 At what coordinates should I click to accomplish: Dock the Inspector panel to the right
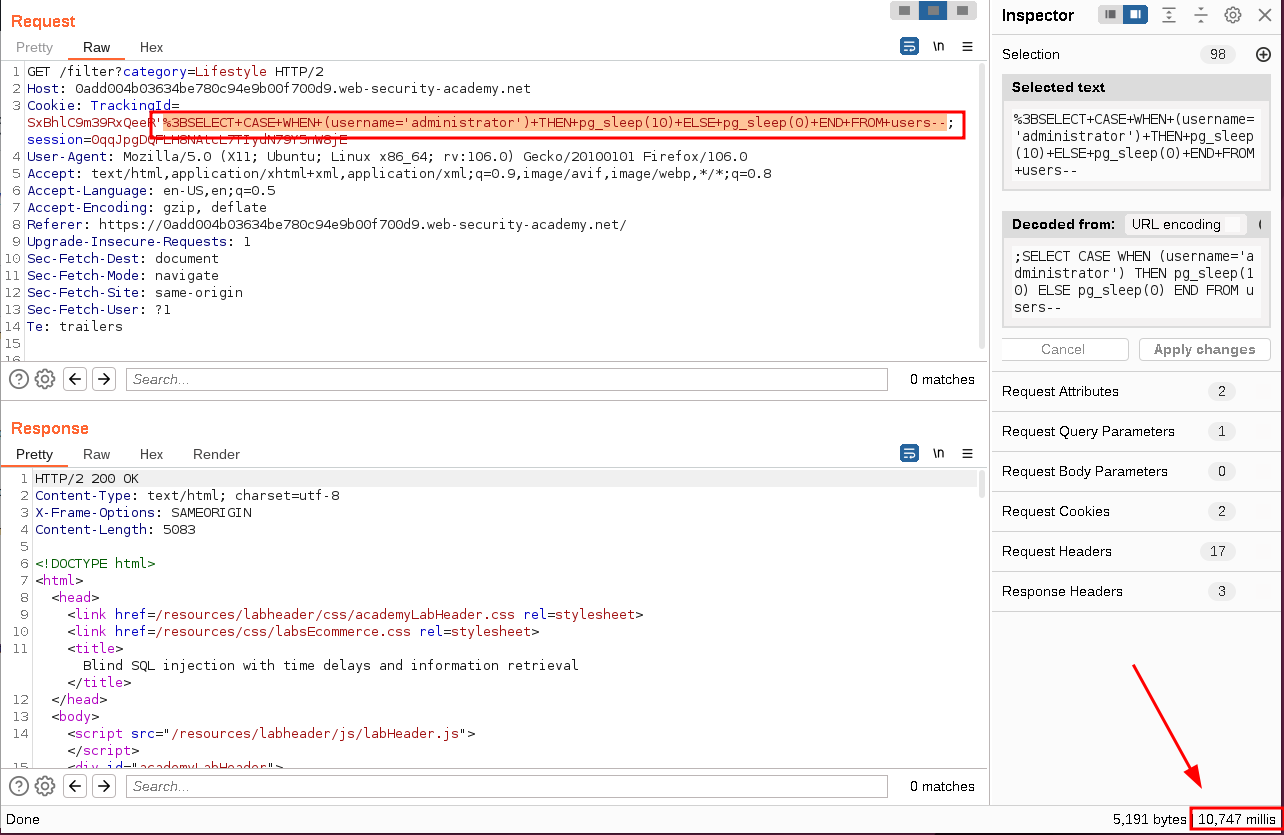tap(1134, 15)
